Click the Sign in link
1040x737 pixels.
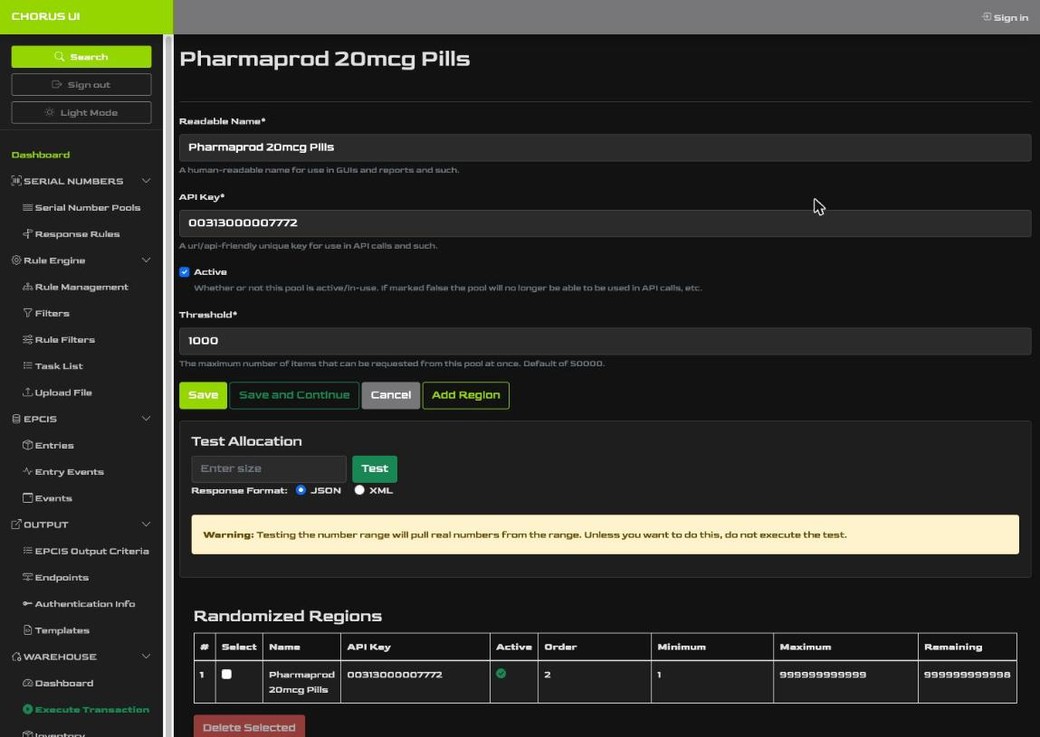(x=1005, y=17)
